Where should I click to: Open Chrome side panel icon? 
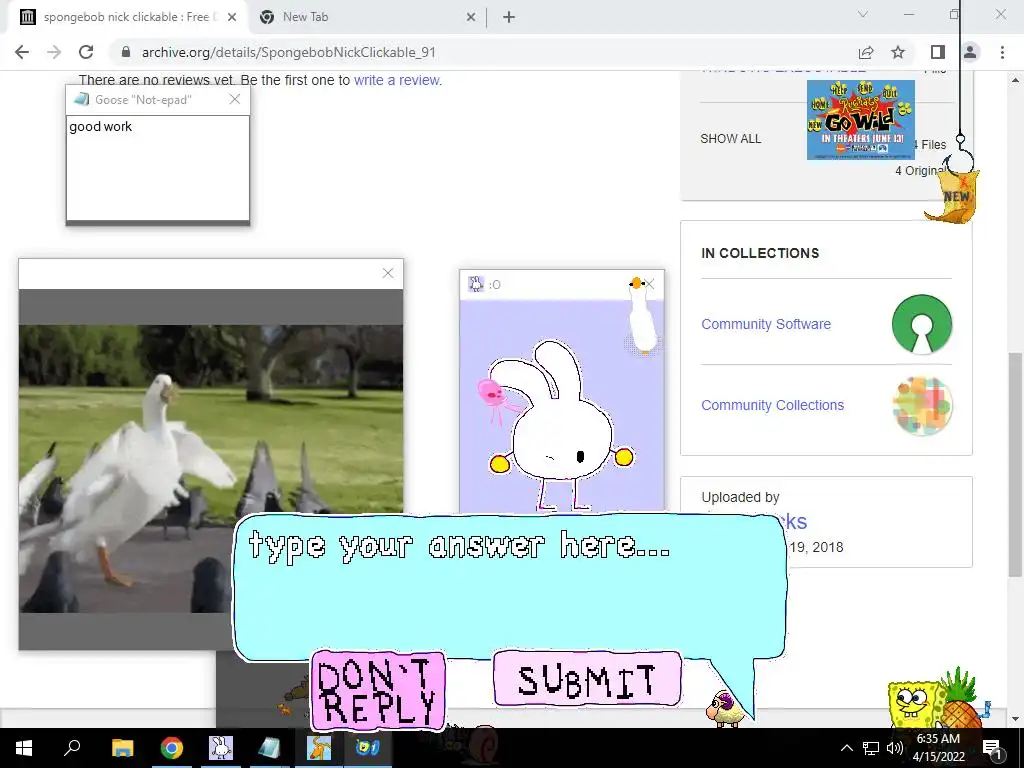(x=938, y=52)
